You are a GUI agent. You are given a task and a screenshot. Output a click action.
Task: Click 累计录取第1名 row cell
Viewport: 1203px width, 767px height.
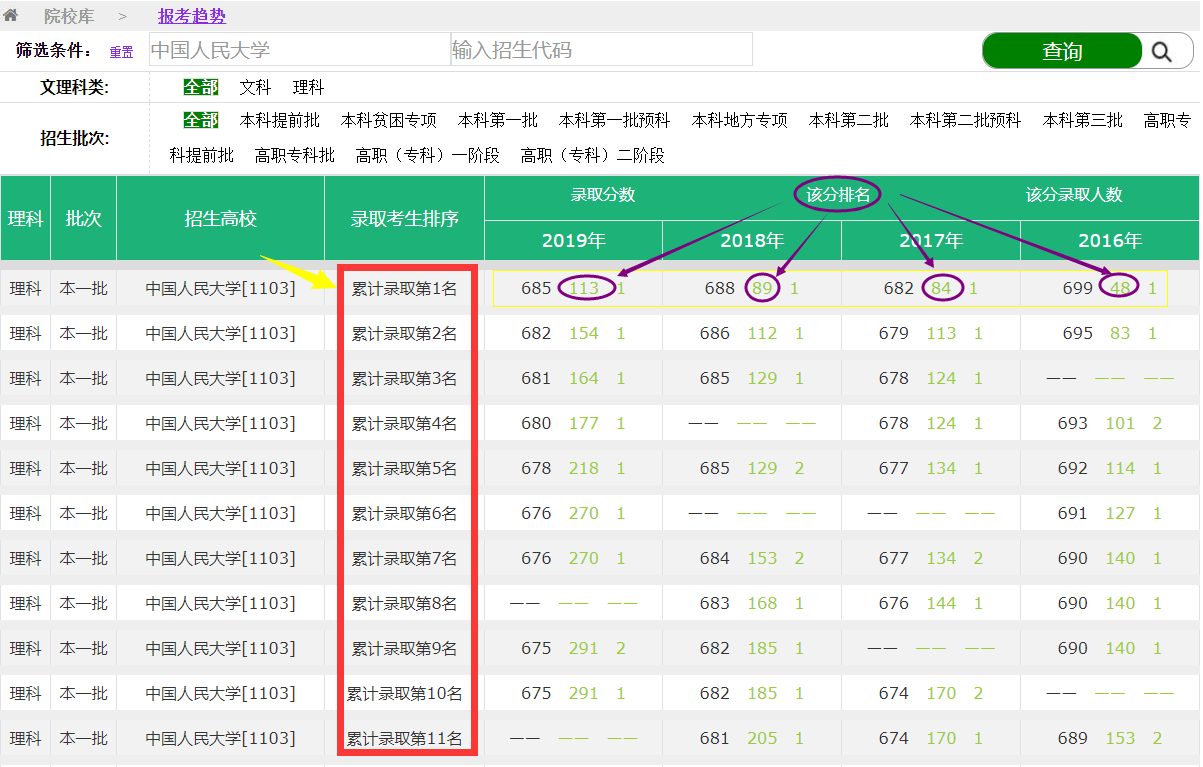coord(404,289)
